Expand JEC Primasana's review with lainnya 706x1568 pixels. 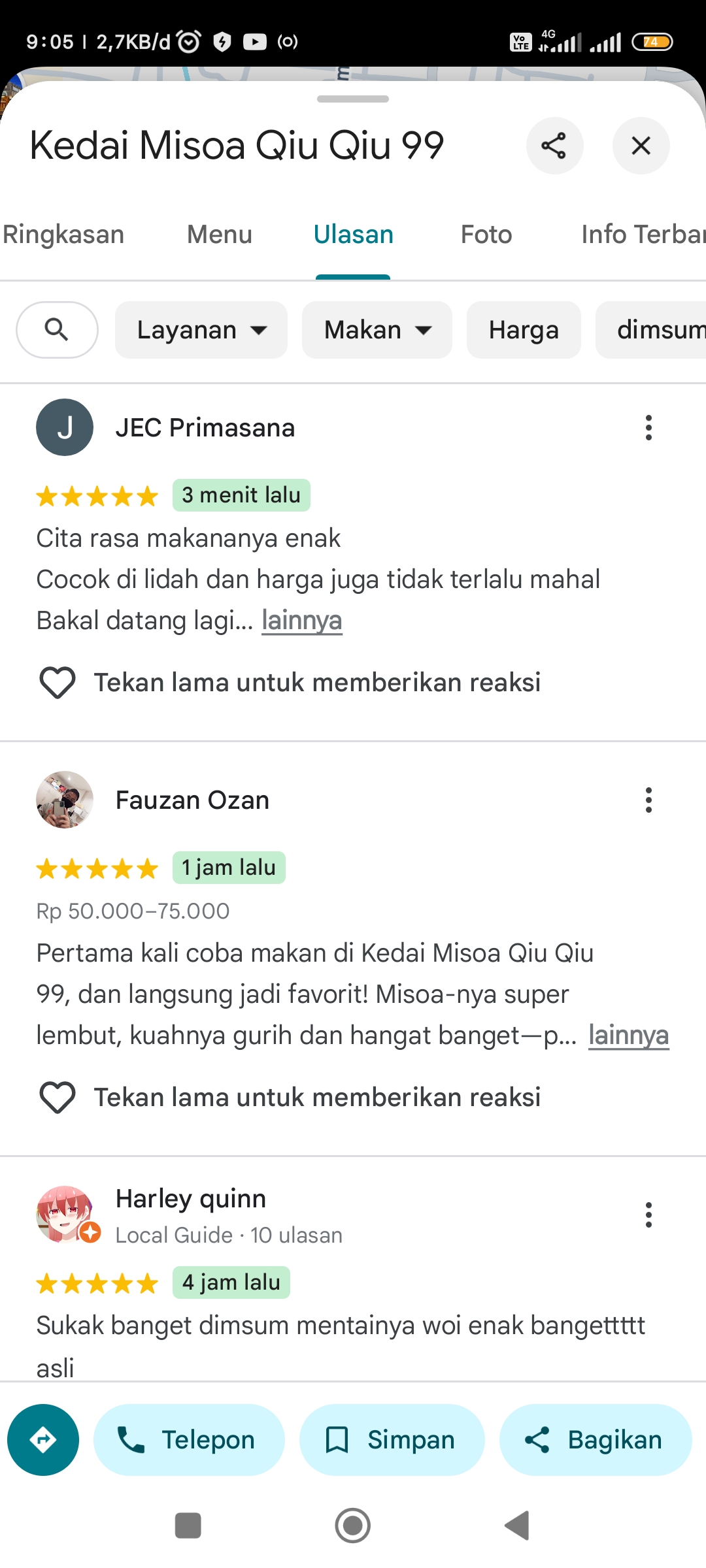click(302, 621)
